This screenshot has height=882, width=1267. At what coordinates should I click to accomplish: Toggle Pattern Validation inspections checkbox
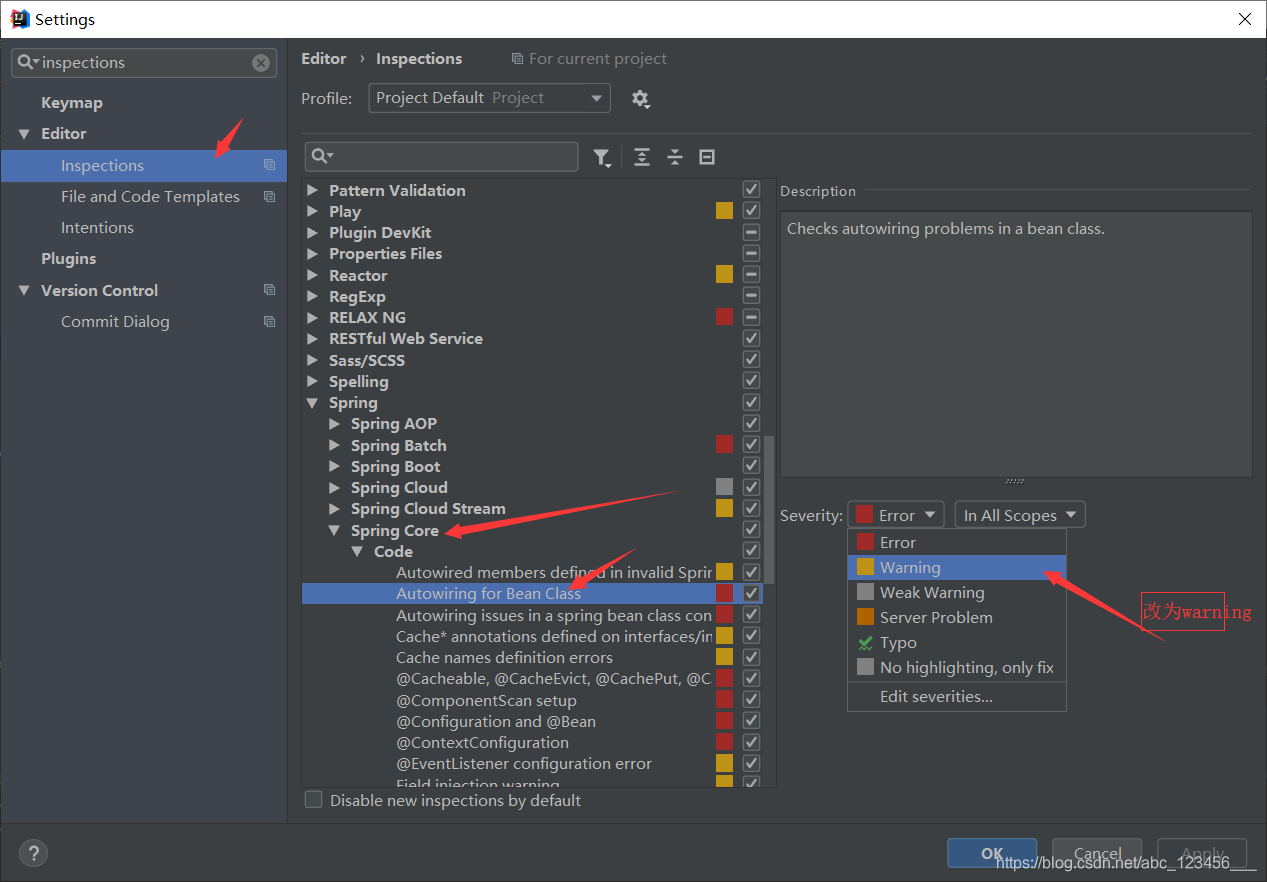pos(751,189)
